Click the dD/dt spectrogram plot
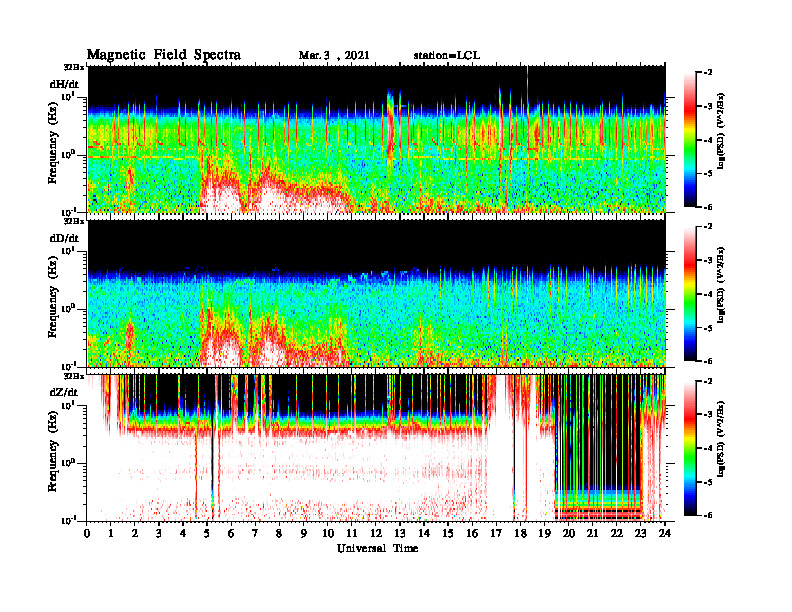The height and width of the screenshot is (612, 792). pyautogui.click(x=376, y=293)
